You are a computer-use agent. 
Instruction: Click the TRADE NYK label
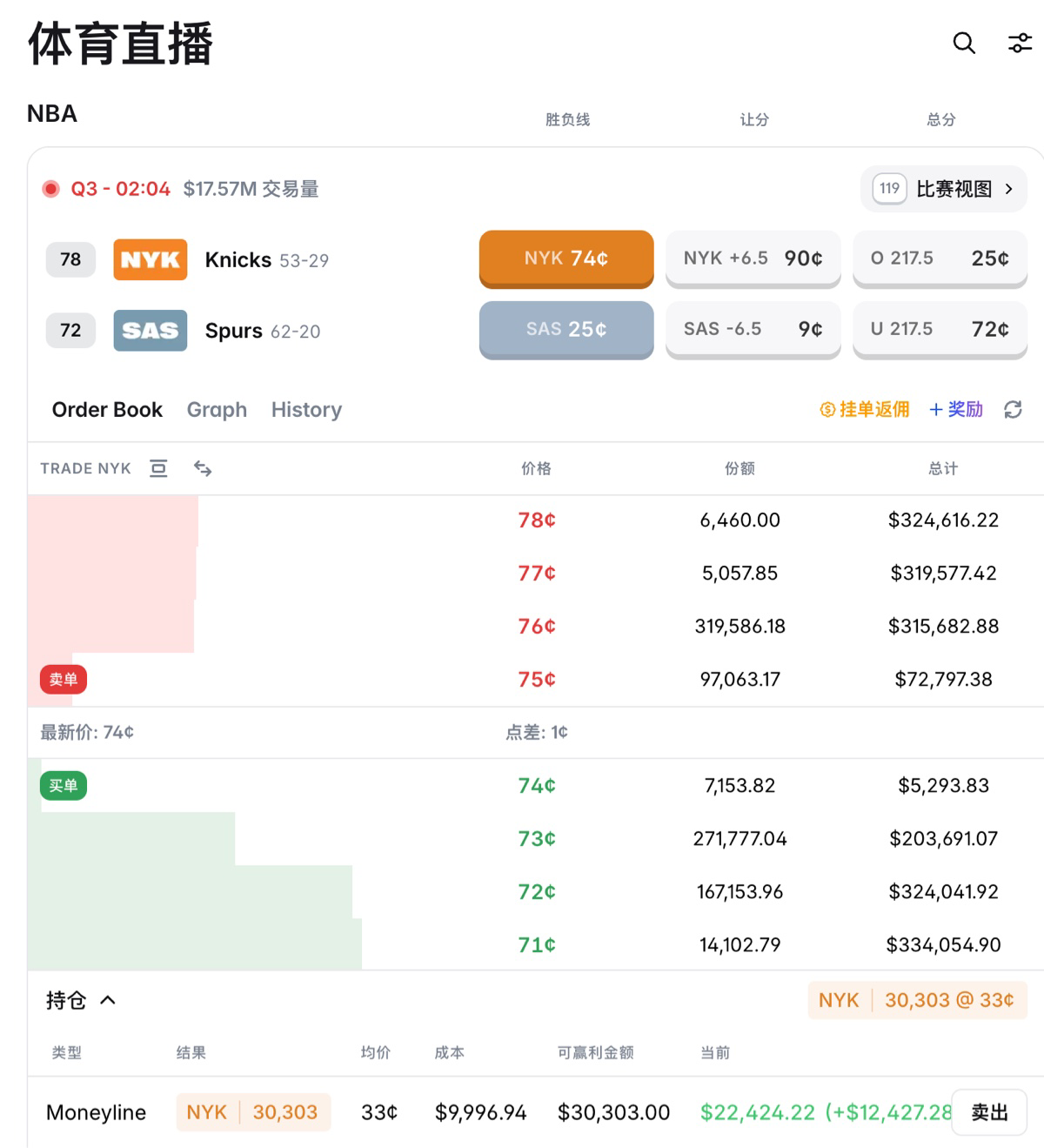[x=85, y=468]
